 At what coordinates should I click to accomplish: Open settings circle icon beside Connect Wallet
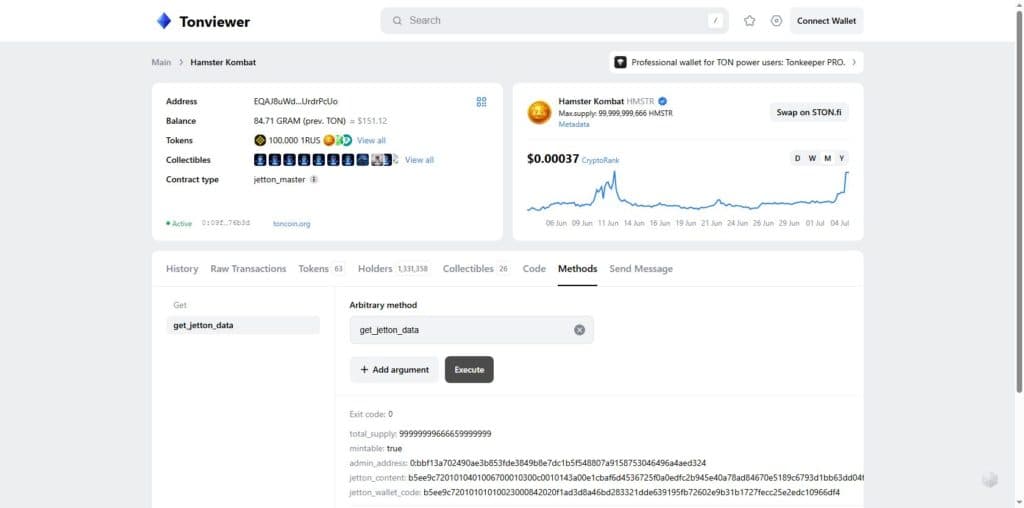click(776, 21)
